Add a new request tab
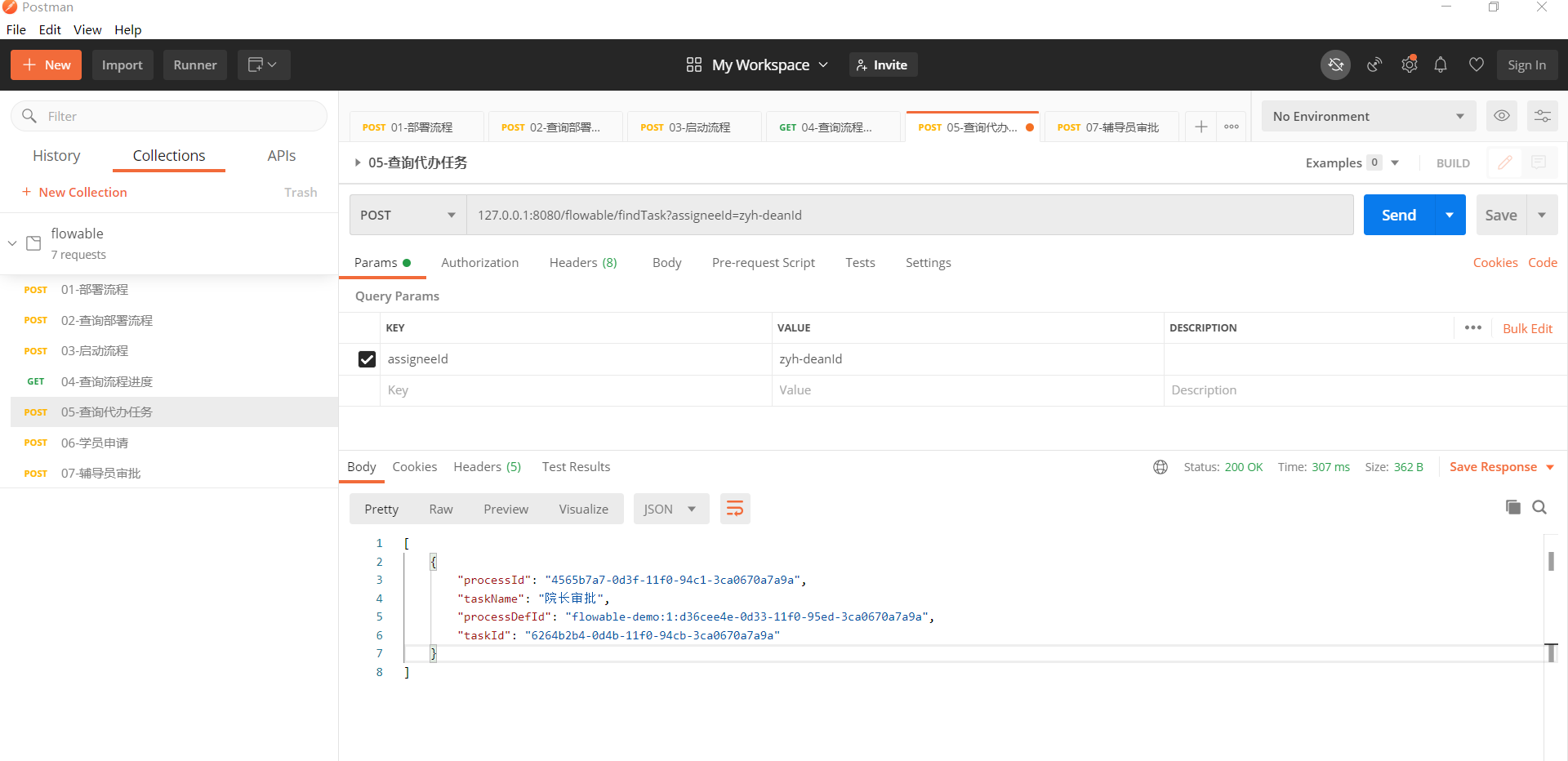The height and width of the screenshot is (761, 1568). tap(1200, 127)
